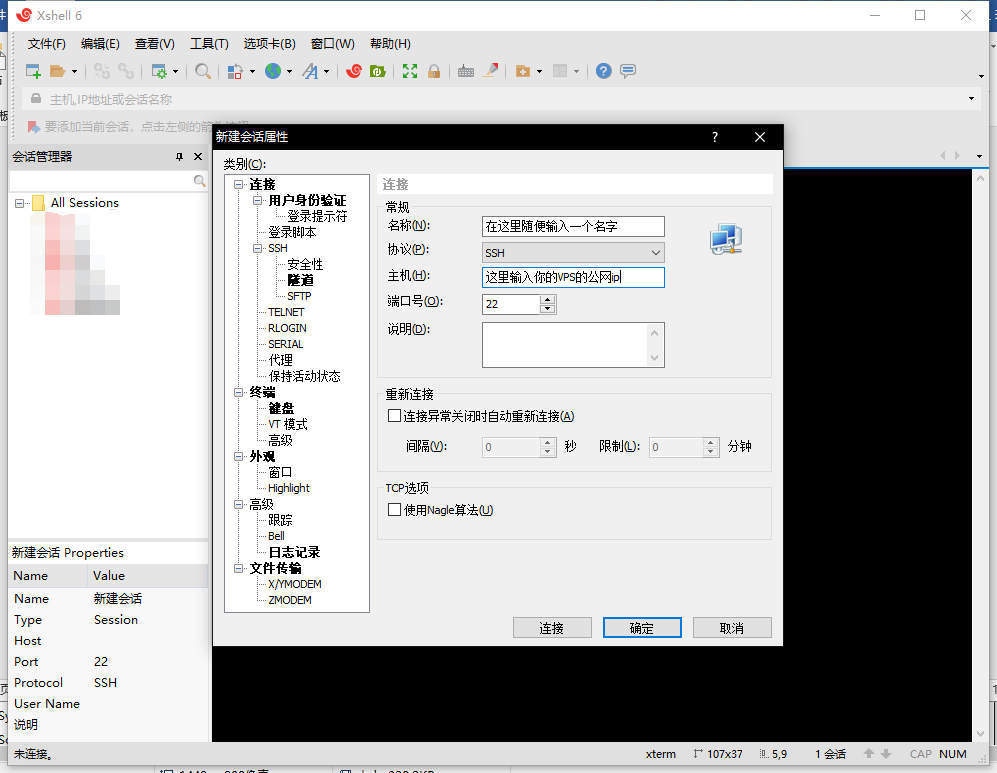The height and width of the screenshot is (773, 997).
Task: Collapse the 终端 category in the tree
Action: pyautogui.click(x=239, y=392)
